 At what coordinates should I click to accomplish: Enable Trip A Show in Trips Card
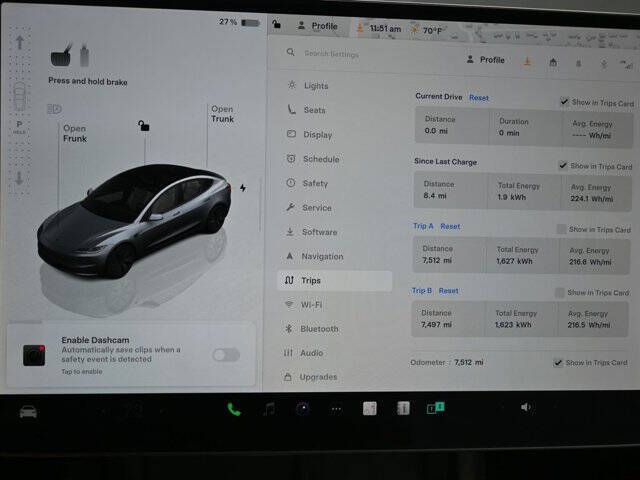click(x=562, y=229)
